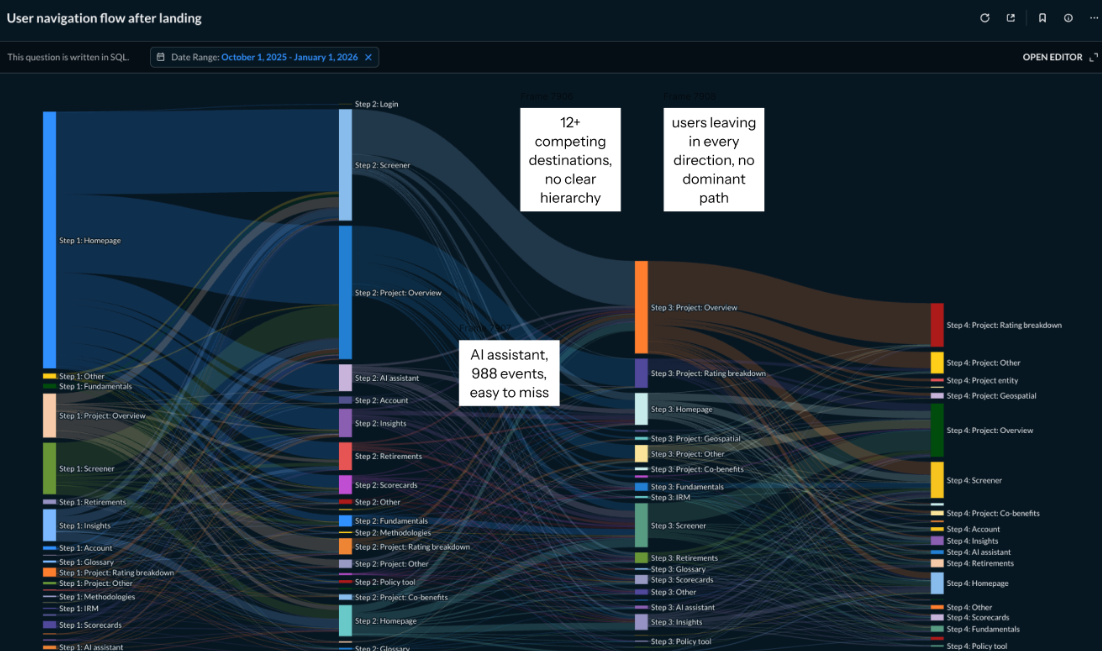1102x651 pixels.
Task: Click the refresh icon in the header
Action: tap(985, 18)
